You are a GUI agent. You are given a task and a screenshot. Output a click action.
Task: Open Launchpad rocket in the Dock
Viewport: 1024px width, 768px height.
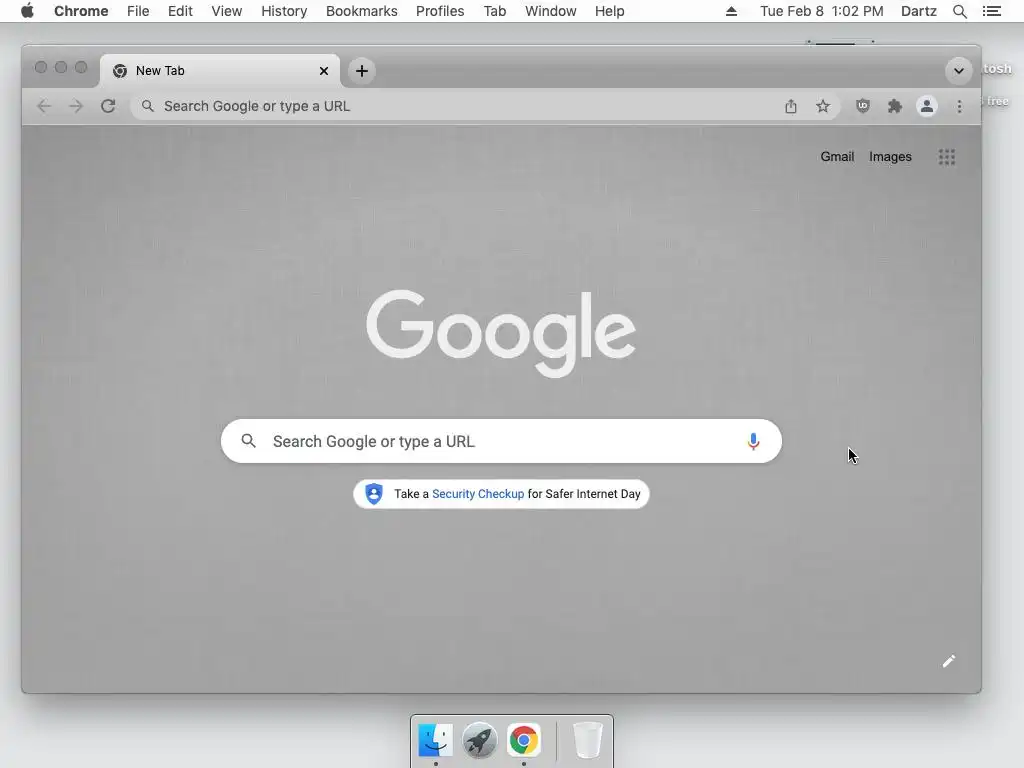click(479, 740)
